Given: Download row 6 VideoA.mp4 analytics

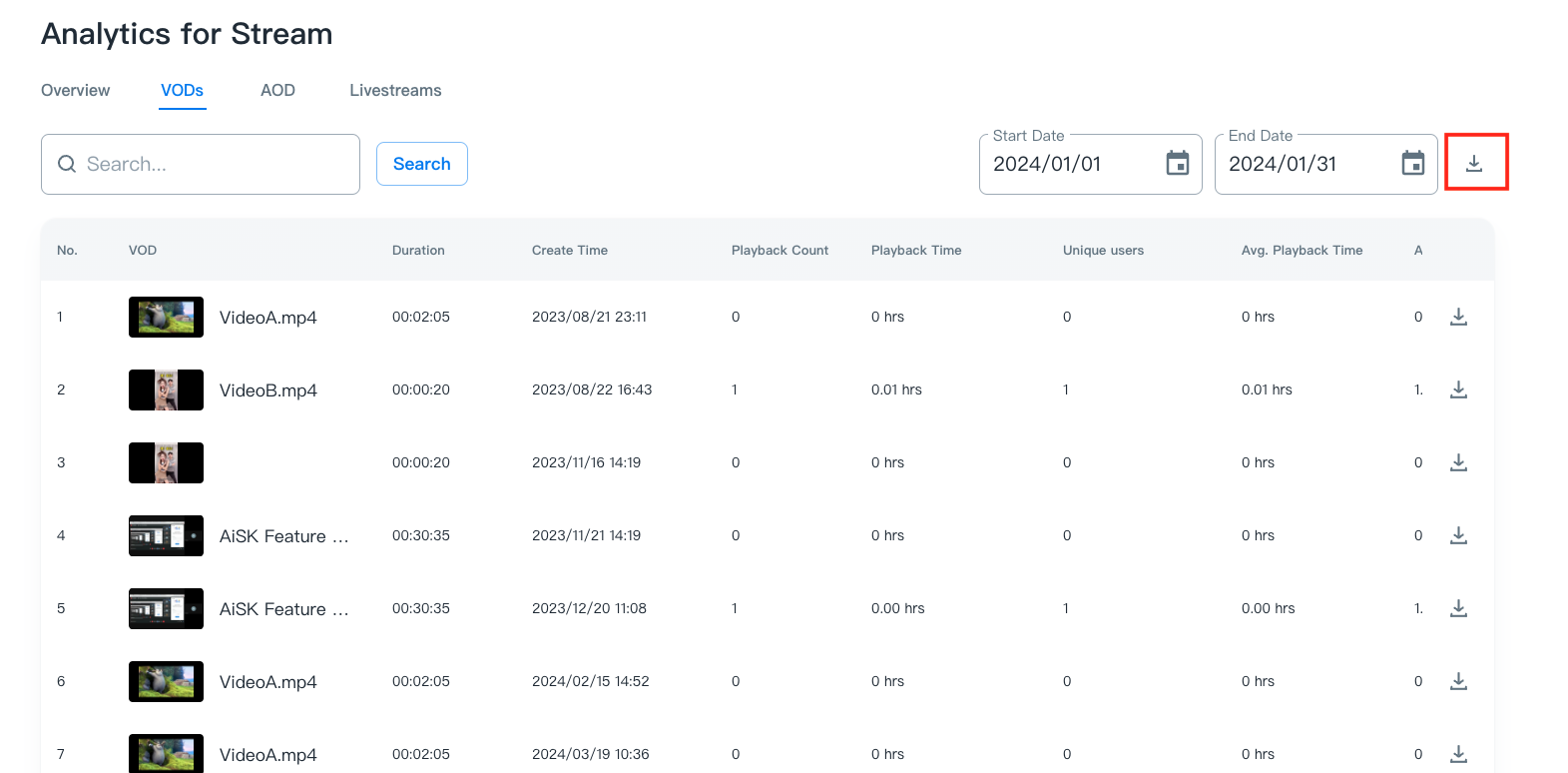Looking at the screenshot, I should point(1458,681).
